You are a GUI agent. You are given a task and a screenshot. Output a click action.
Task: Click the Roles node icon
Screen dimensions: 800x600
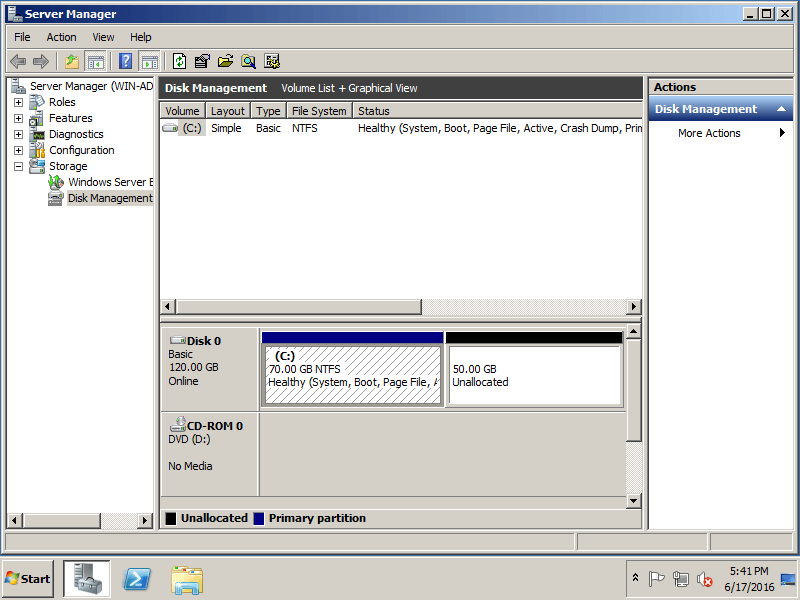[x=37, y=102]
